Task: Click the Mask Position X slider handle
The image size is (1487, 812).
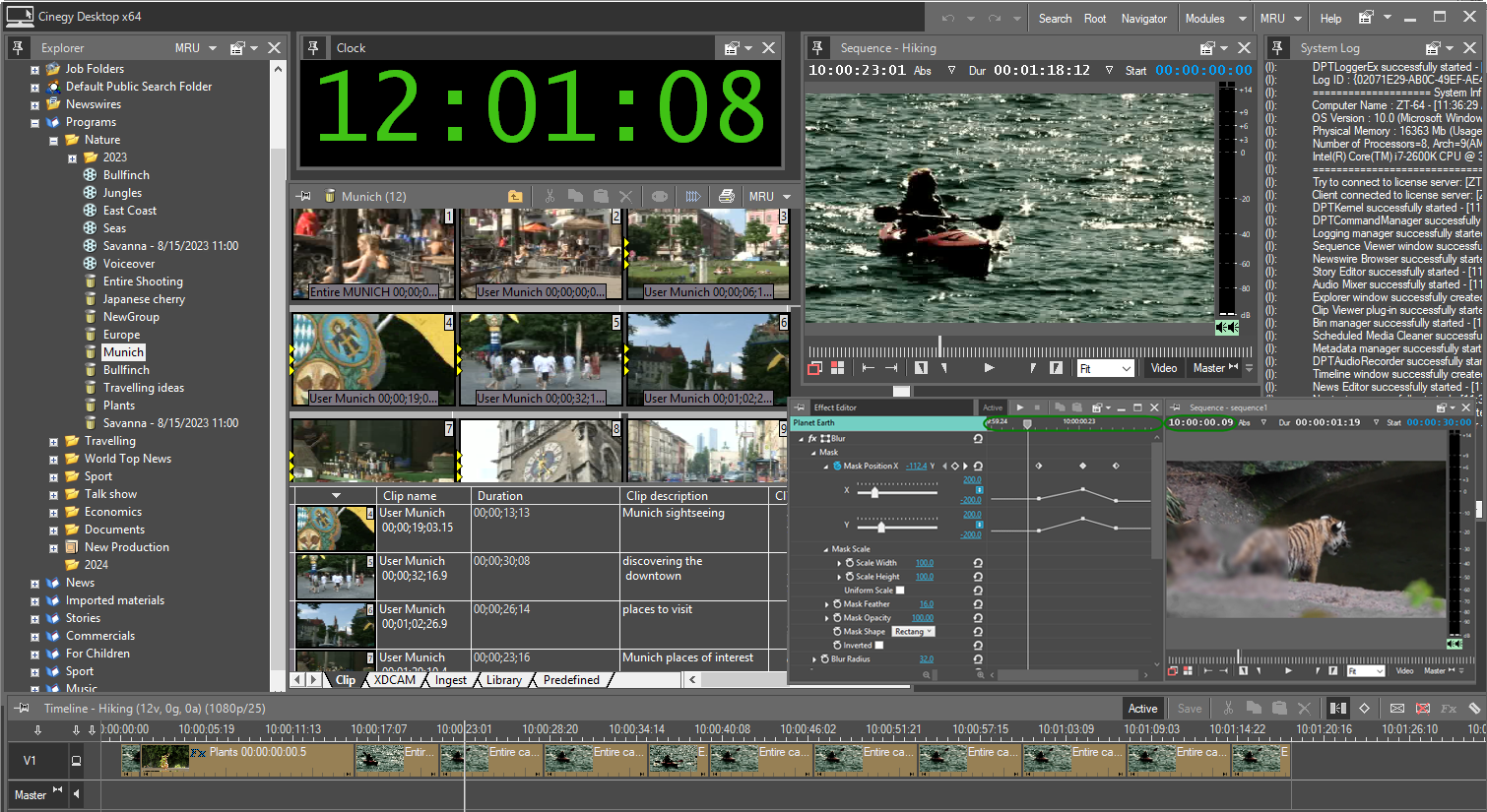Action: point(874,492)
